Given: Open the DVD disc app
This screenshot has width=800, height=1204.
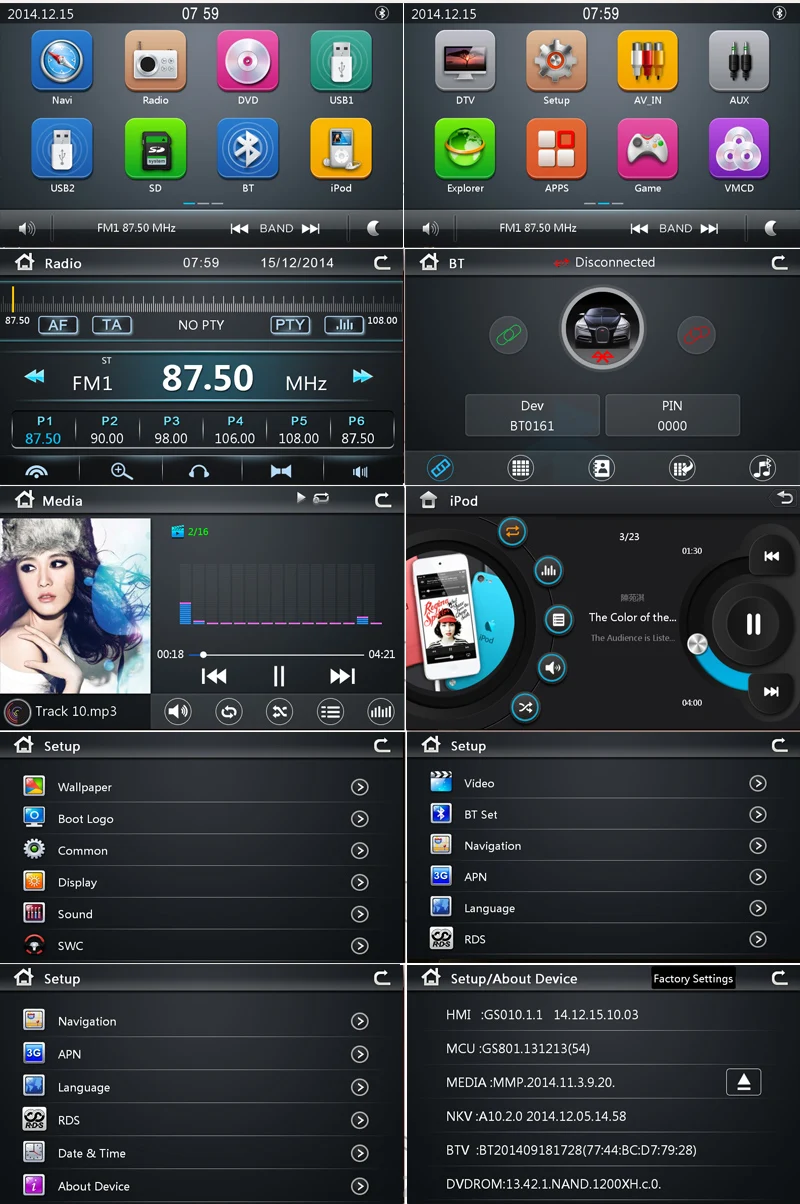Looking at the screenshot, I should coord(248,61).
